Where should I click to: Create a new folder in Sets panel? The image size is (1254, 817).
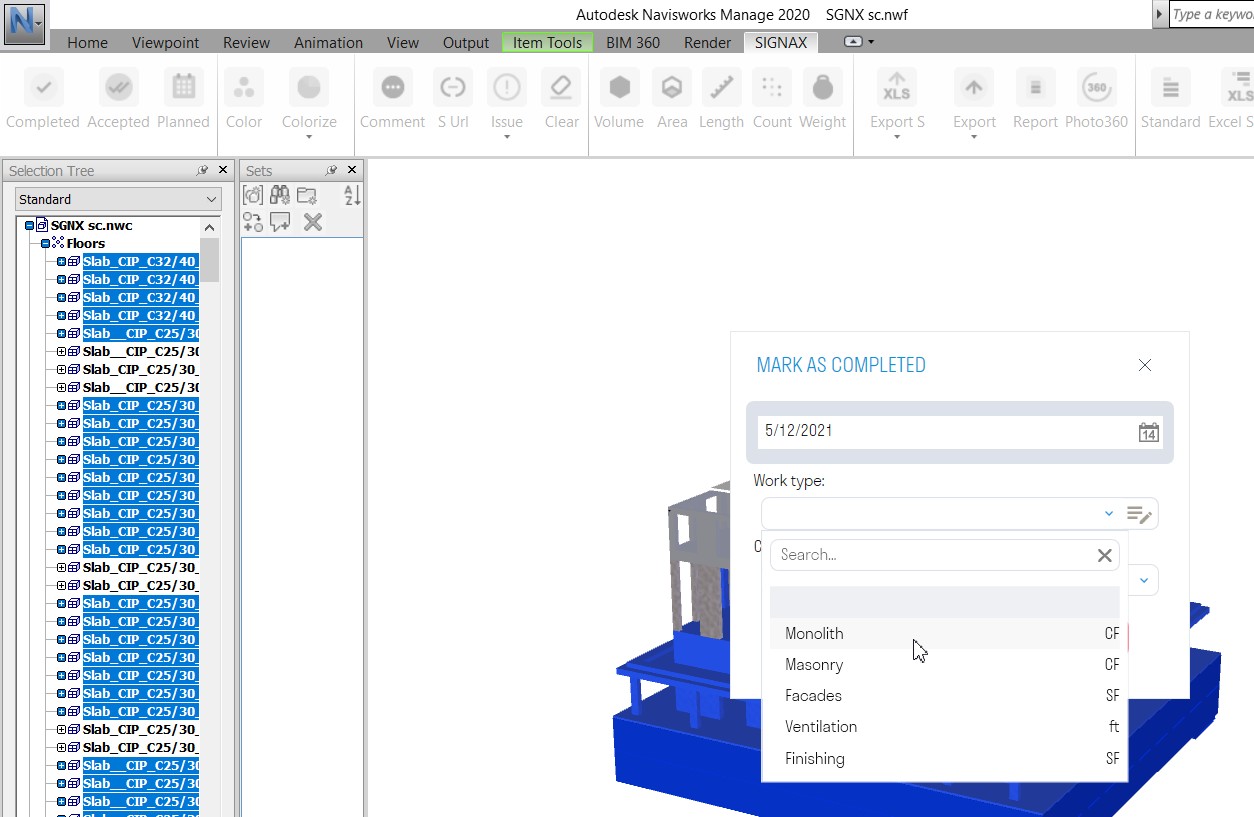pyautogui.click(x=307, y=195)
